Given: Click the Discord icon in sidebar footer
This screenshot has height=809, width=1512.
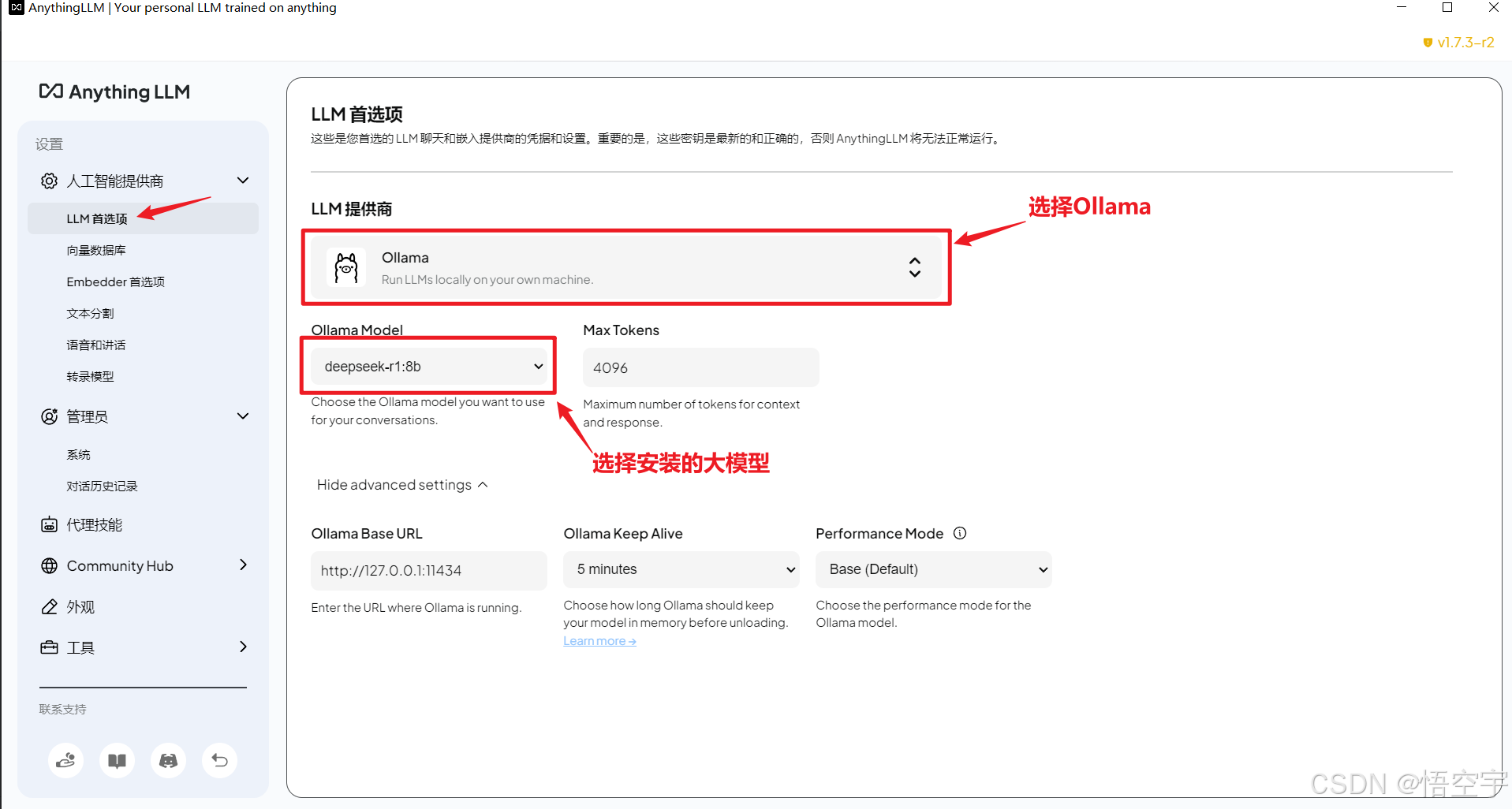Looking at the screenshot, I should pyautogui.click(x=168, y=760).
